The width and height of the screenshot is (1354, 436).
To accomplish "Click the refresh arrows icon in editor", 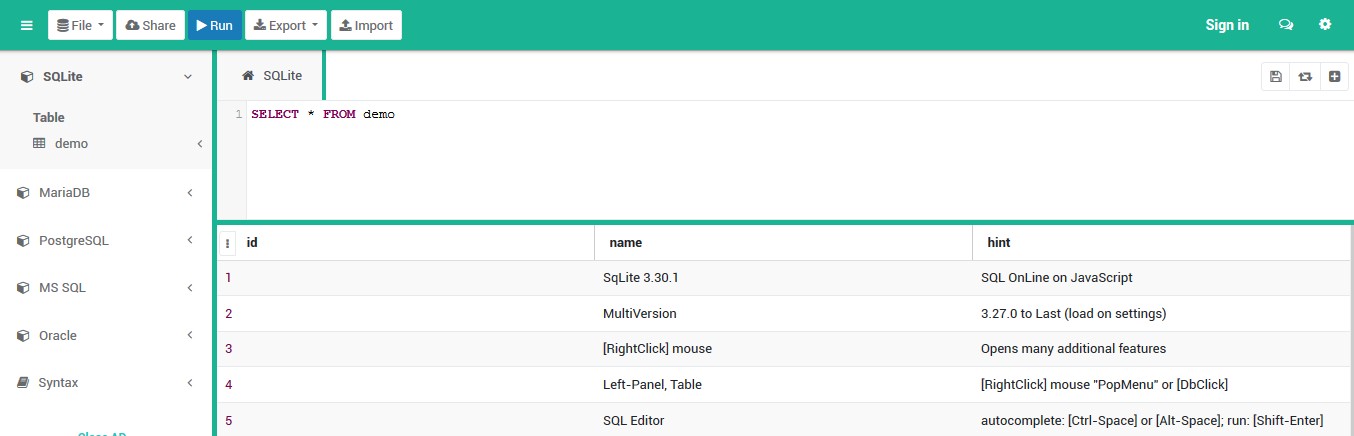I will tap(1305, 76).
